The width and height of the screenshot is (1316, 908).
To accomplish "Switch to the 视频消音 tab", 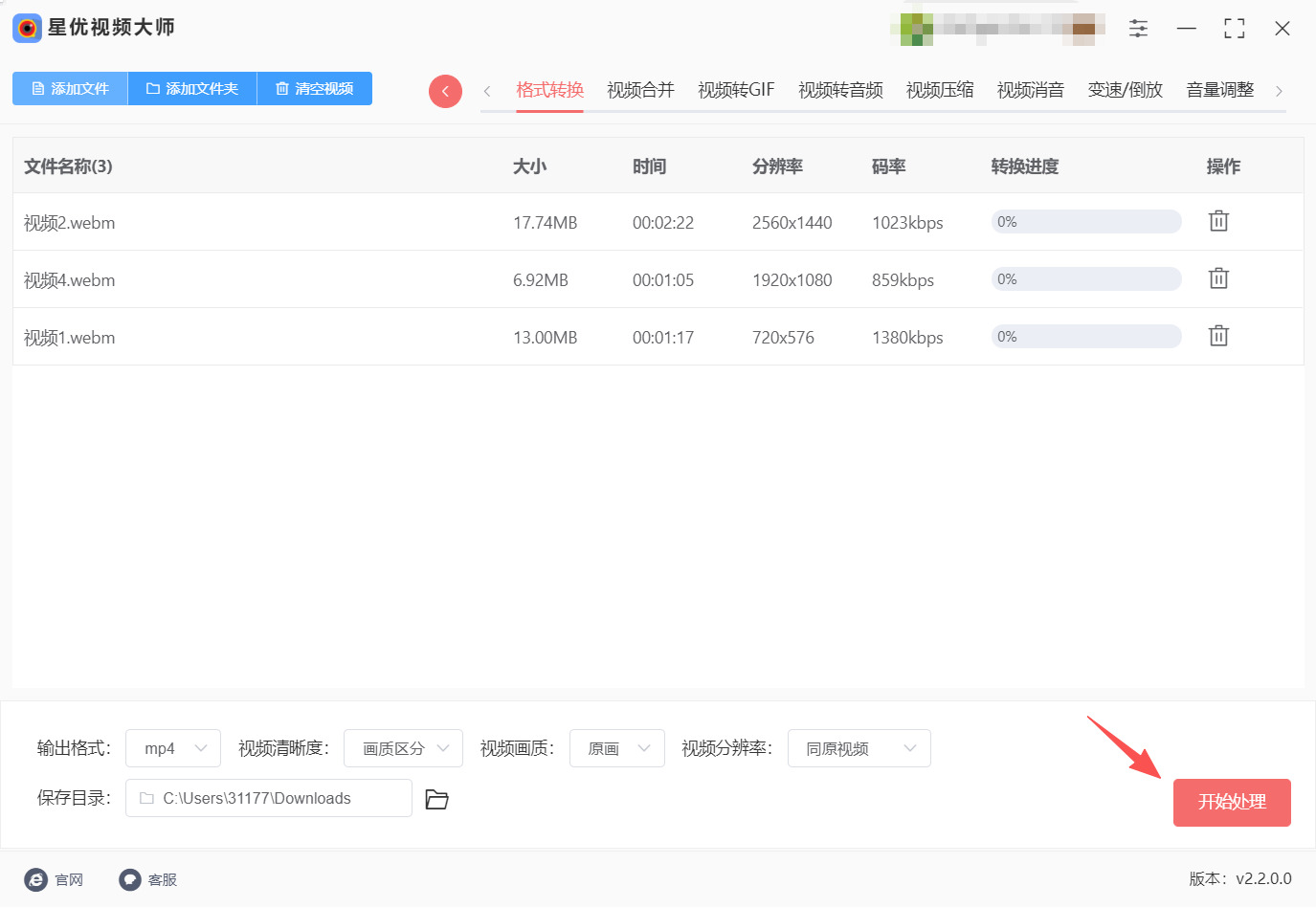I will click(x=1031, y=90).
